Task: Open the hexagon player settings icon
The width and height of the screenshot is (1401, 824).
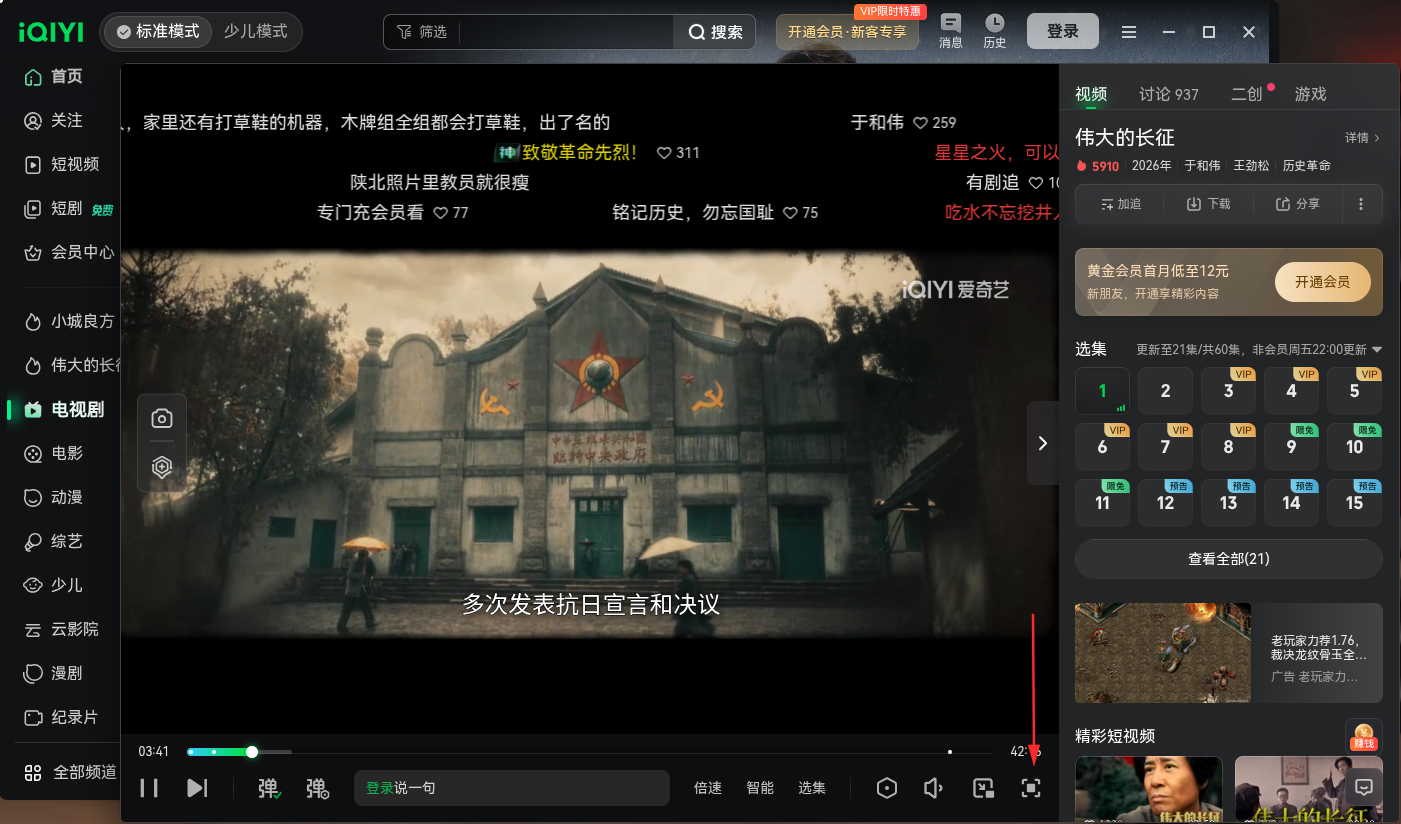Action: (886, 788)
